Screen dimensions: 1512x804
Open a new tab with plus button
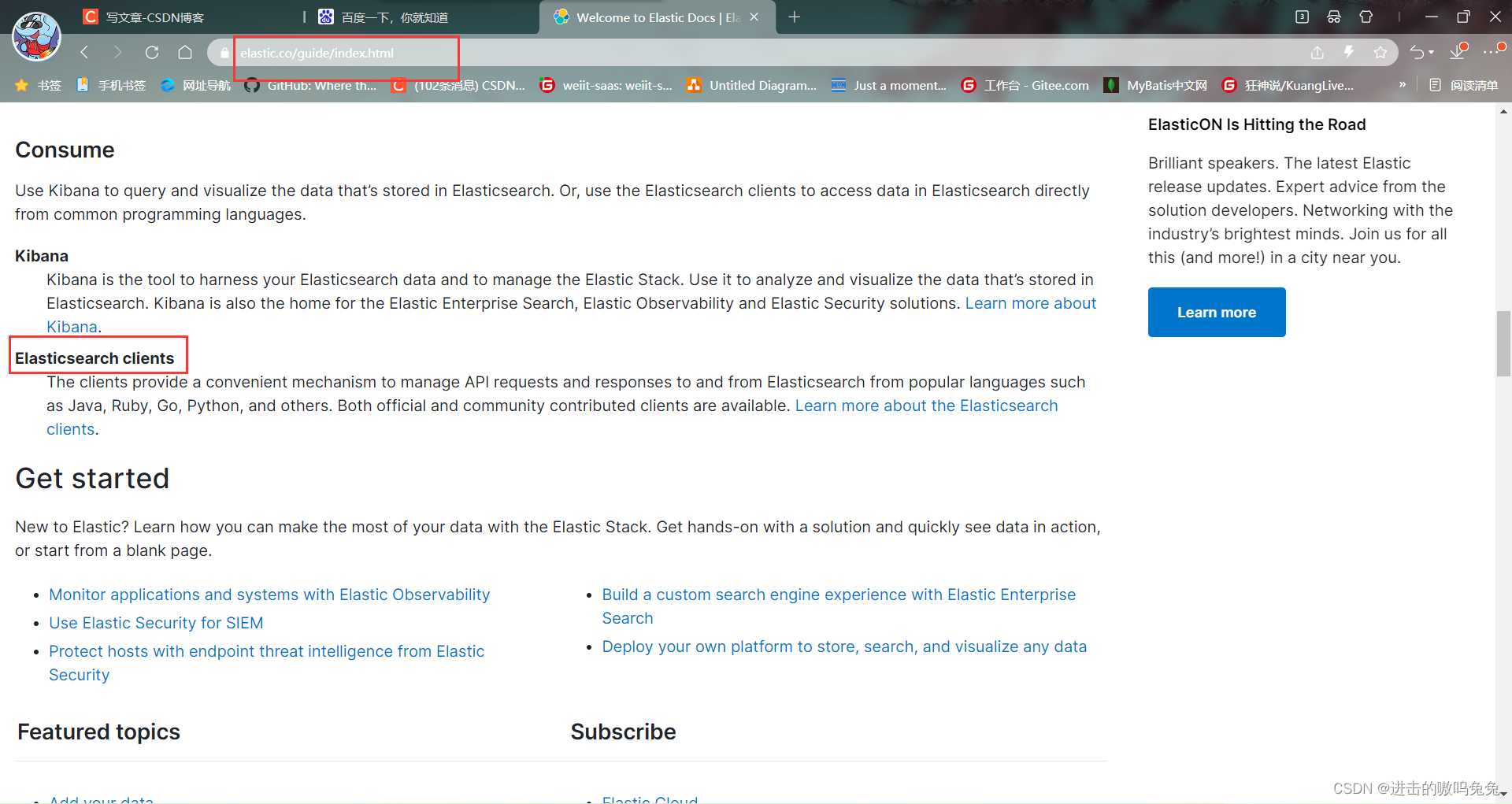tap(795, 17)
